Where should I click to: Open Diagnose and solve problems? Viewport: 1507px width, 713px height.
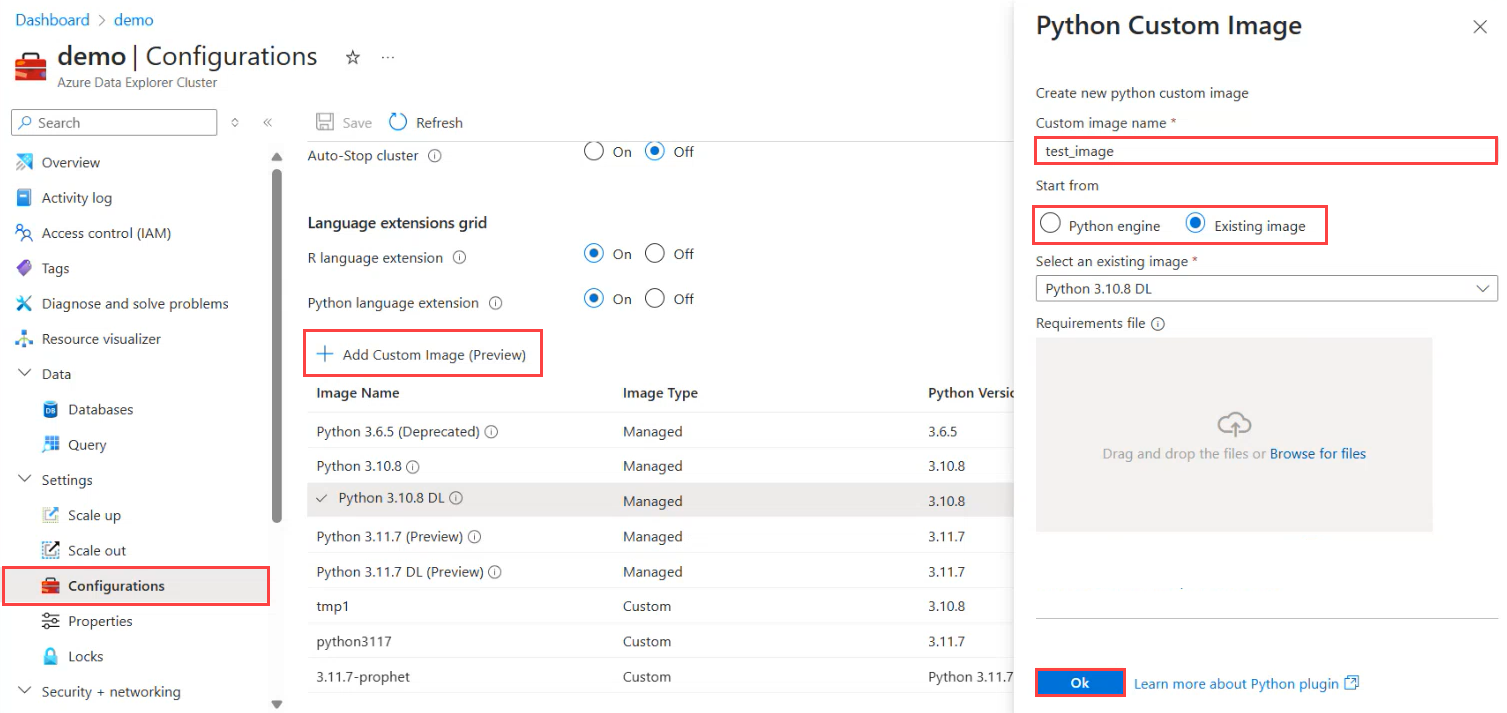click(x=131, y=303)
